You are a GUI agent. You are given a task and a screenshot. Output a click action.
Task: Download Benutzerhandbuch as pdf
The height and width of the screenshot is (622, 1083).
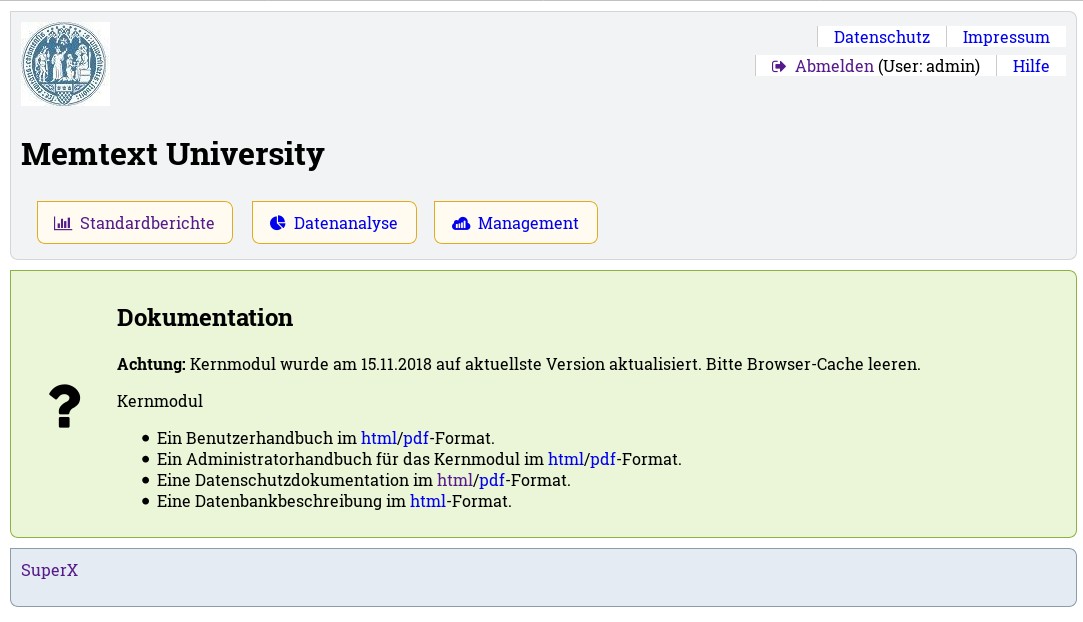(416, 438)
